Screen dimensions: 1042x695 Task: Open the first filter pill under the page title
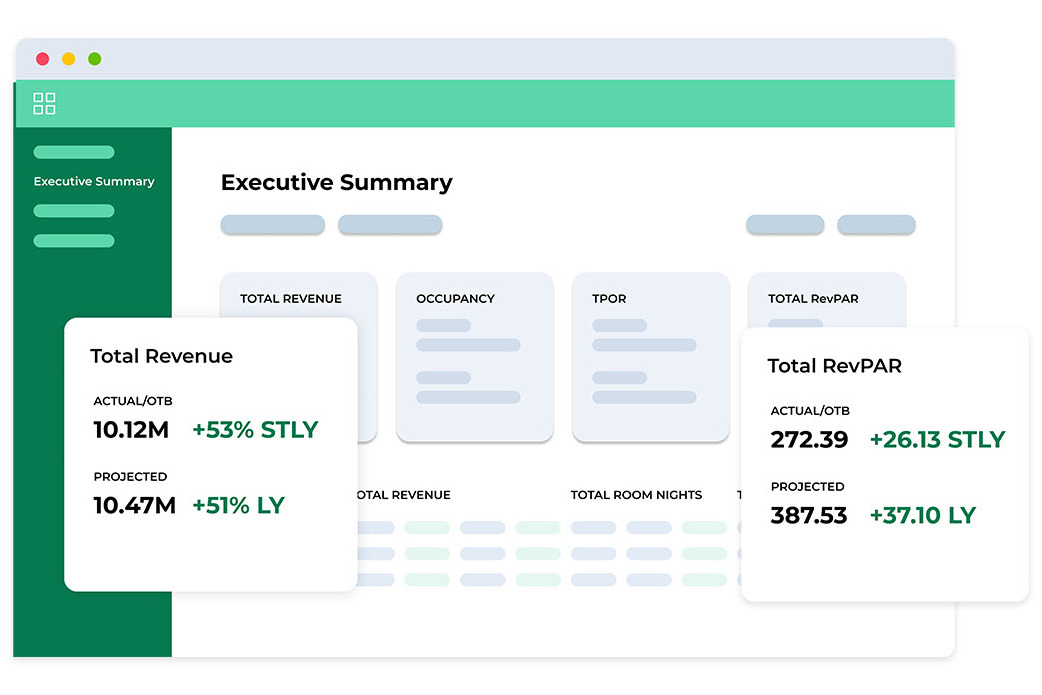pos(272,225)
